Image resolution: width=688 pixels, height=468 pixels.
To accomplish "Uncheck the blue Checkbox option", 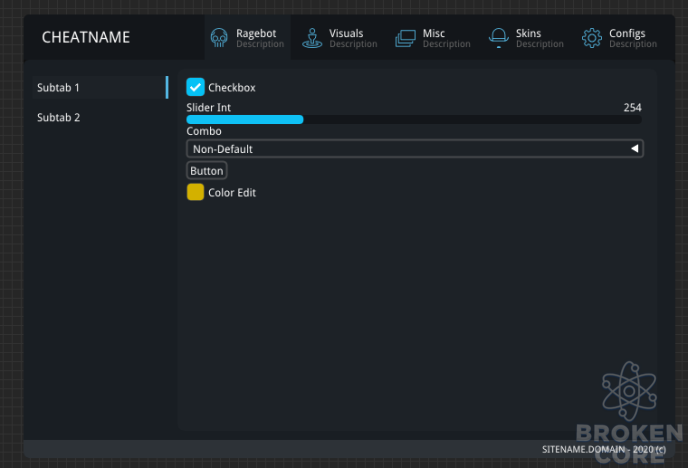I will [195, 87].
